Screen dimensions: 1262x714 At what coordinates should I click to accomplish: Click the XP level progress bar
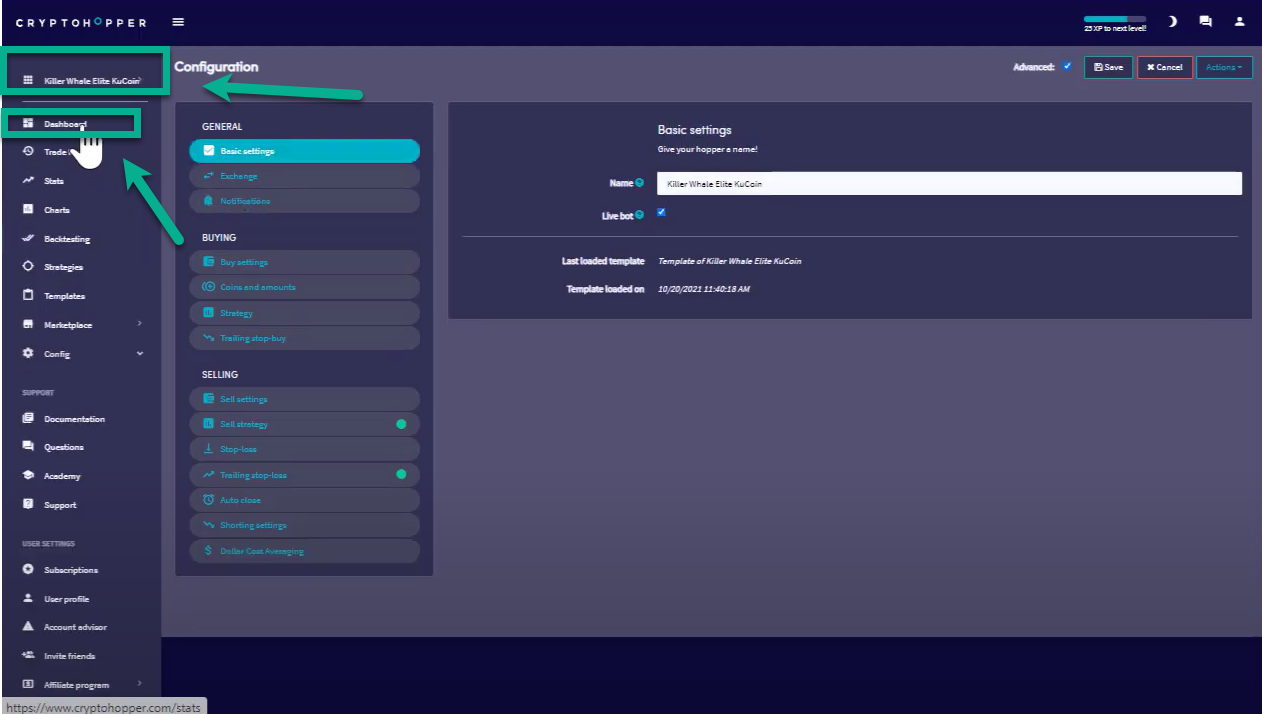click(x=1114, y=19)
